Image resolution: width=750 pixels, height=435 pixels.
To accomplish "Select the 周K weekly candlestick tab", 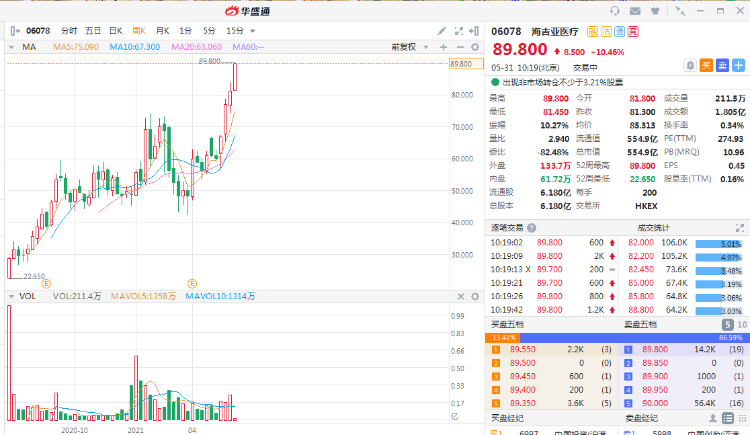I will pyautogui.click(x=139, y=31).
